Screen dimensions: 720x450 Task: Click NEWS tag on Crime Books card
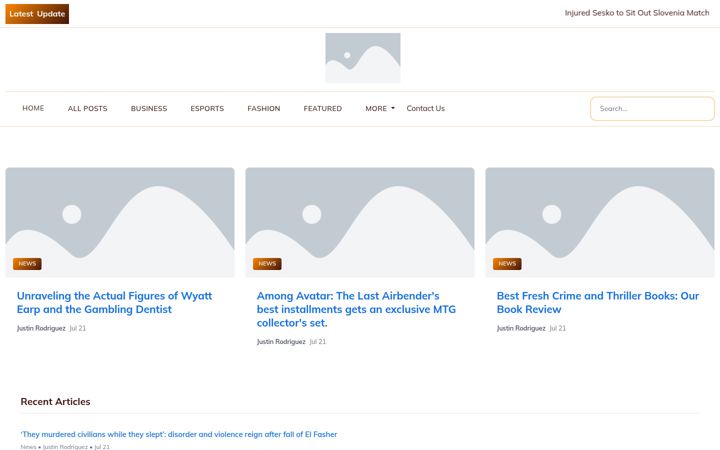pyautogui.click(x=507, y=264)
